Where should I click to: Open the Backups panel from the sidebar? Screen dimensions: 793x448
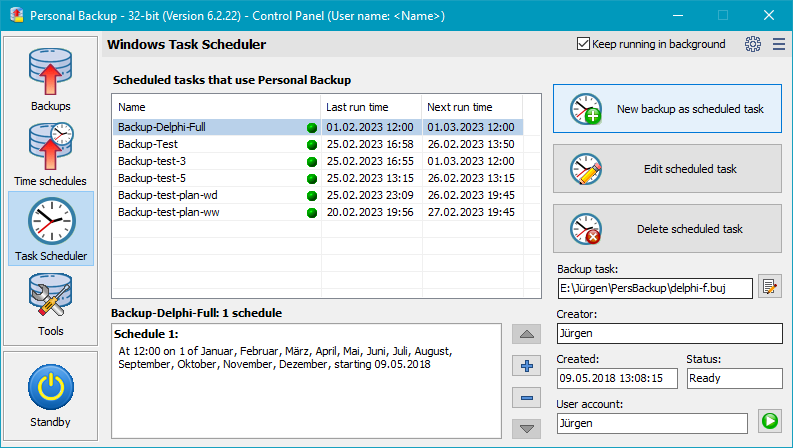pos(51,79)
